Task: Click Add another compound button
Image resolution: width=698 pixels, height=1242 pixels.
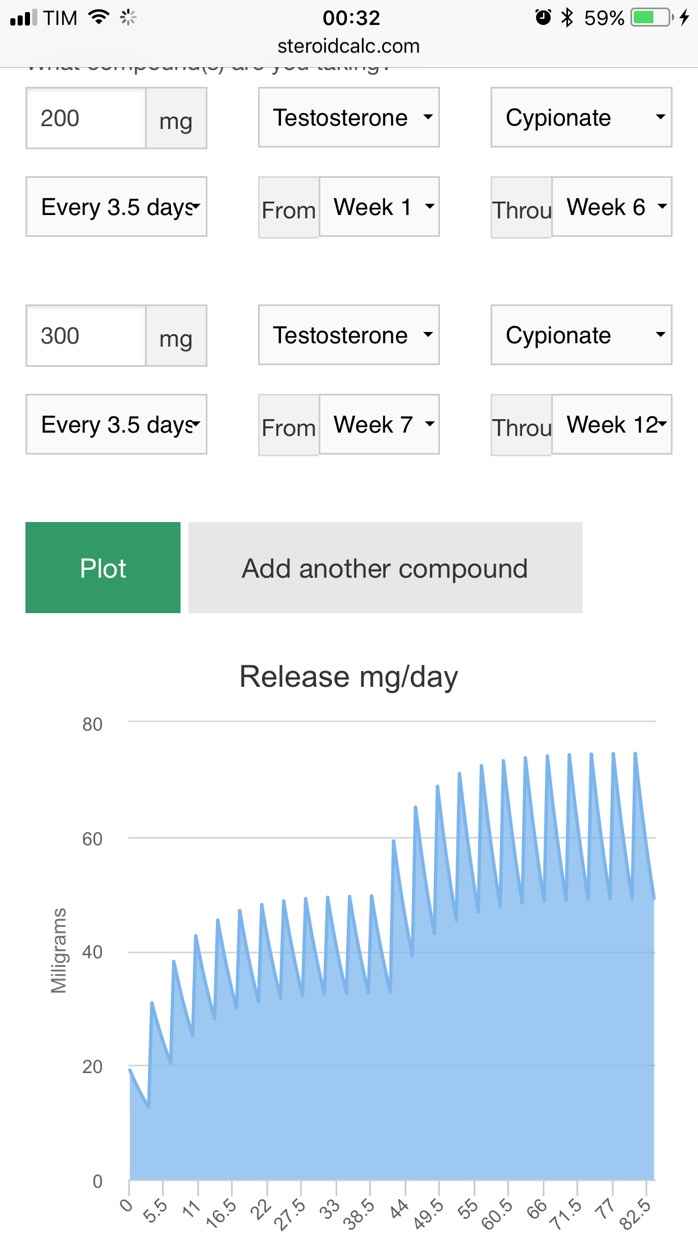Action: click(x=385, y=568)
